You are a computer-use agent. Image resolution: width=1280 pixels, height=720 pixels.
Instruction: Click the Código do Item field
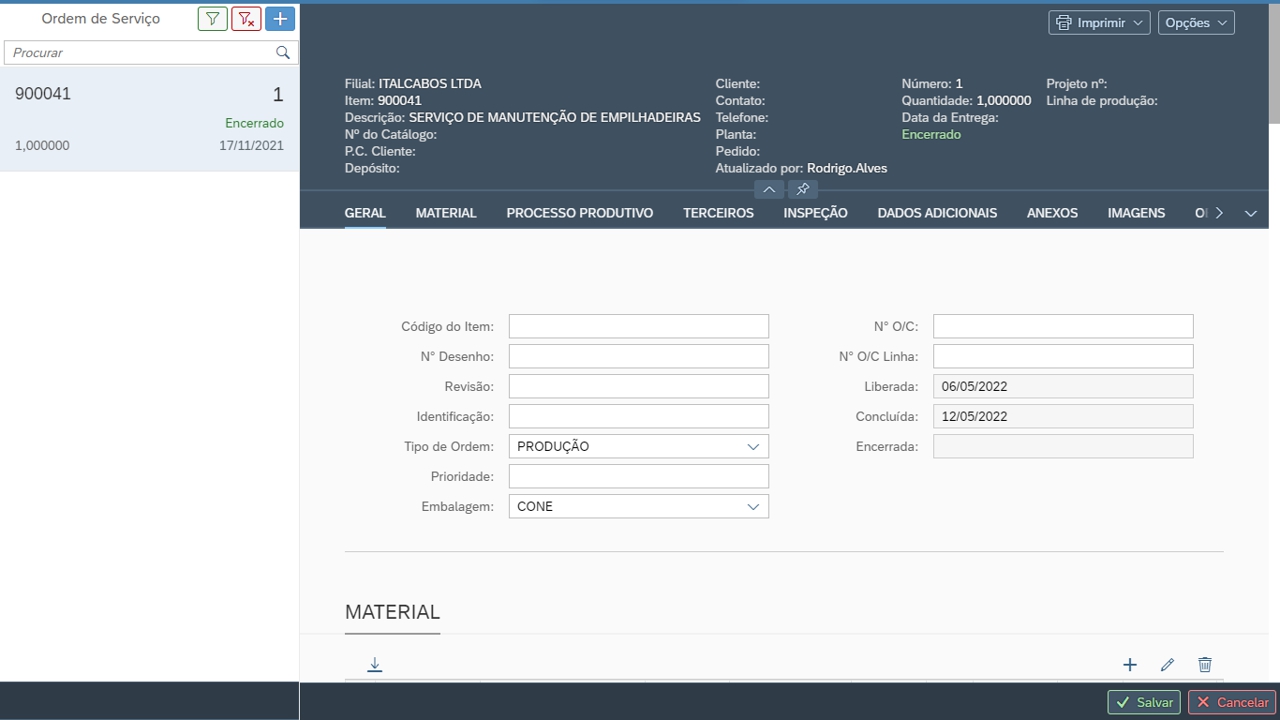pyautogui.click(x=638, y=326)
